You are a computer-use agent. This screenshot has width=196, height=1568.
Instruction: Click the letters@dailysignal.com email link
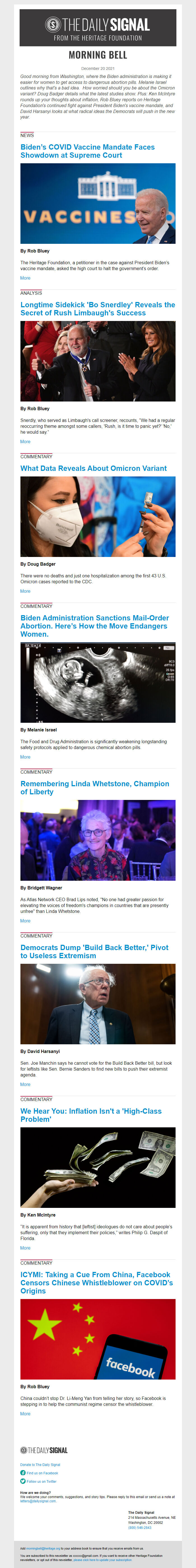[38, 1501]
